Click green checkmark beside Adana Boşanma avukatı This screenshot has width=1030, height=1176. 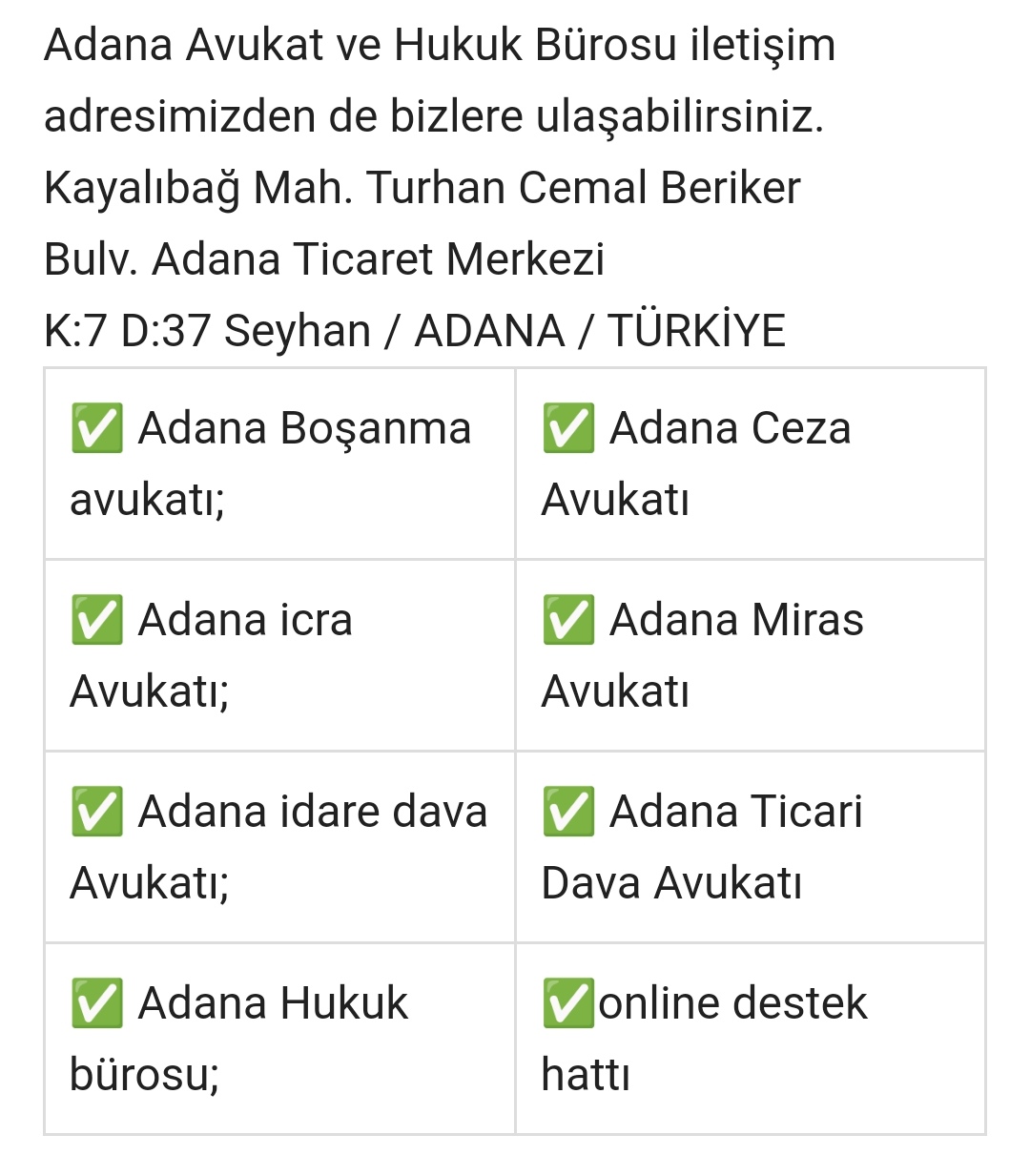(96, 428)
